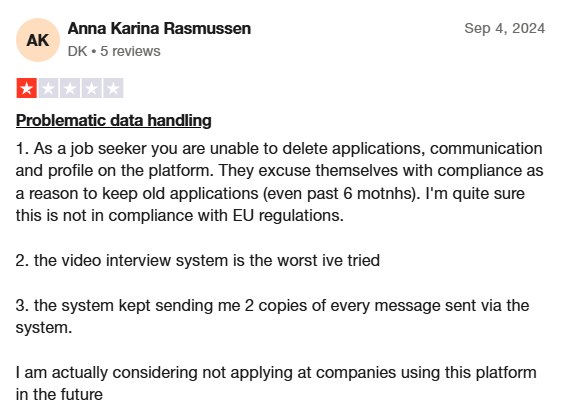Click the word 'Rasmussen' in reviewer name
Viewport: 585px width, 414px height.
207,29
